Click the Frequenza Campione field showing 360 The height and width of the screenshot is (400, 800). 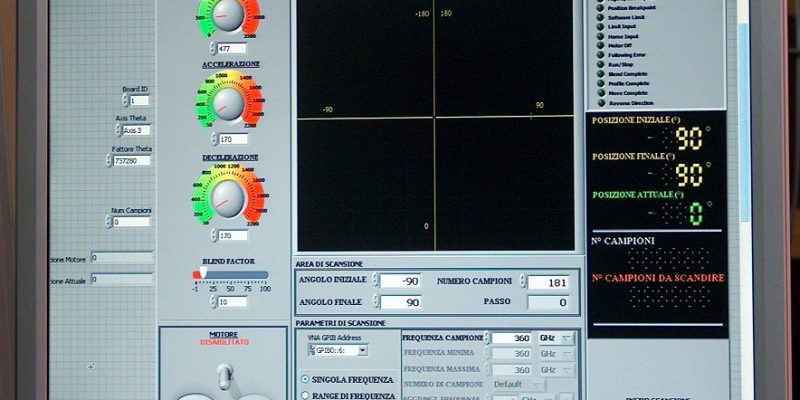(512, 338)
